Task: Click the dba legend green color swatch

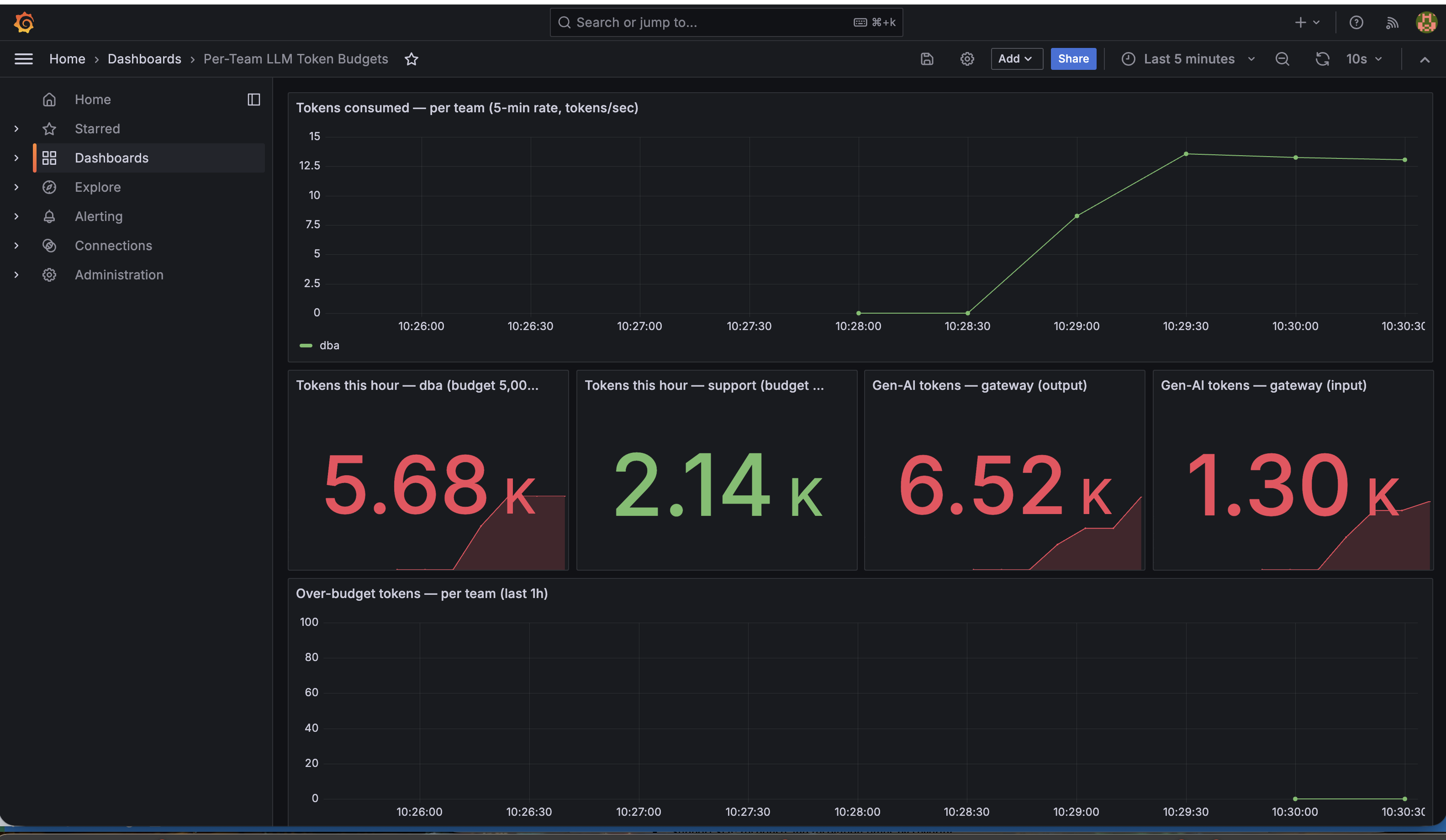Action: 306,345
